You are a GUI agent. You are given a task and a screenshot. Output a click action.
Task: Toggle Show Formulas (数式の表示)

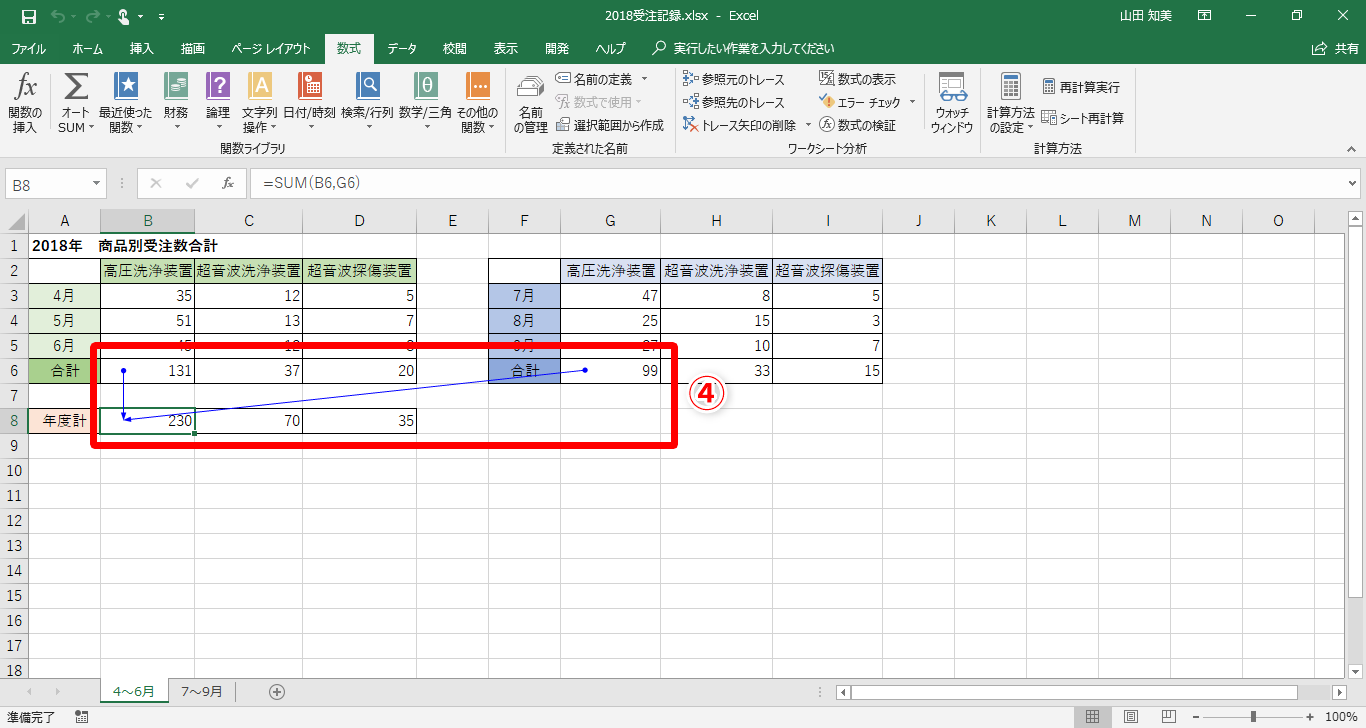(x=857, y=79)
